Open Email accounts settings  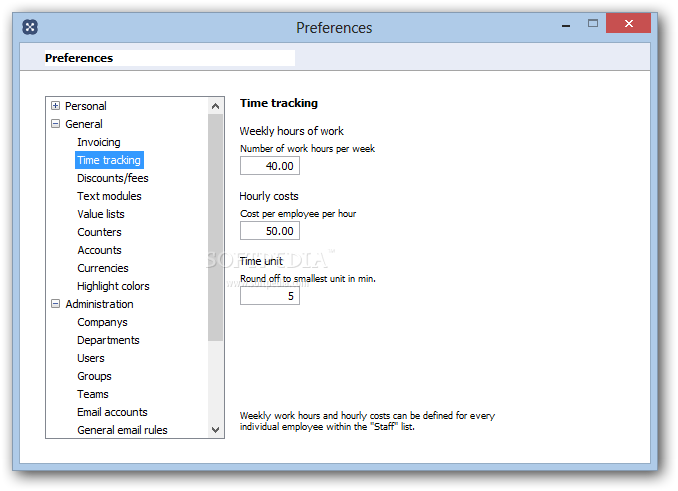[112, 412]
